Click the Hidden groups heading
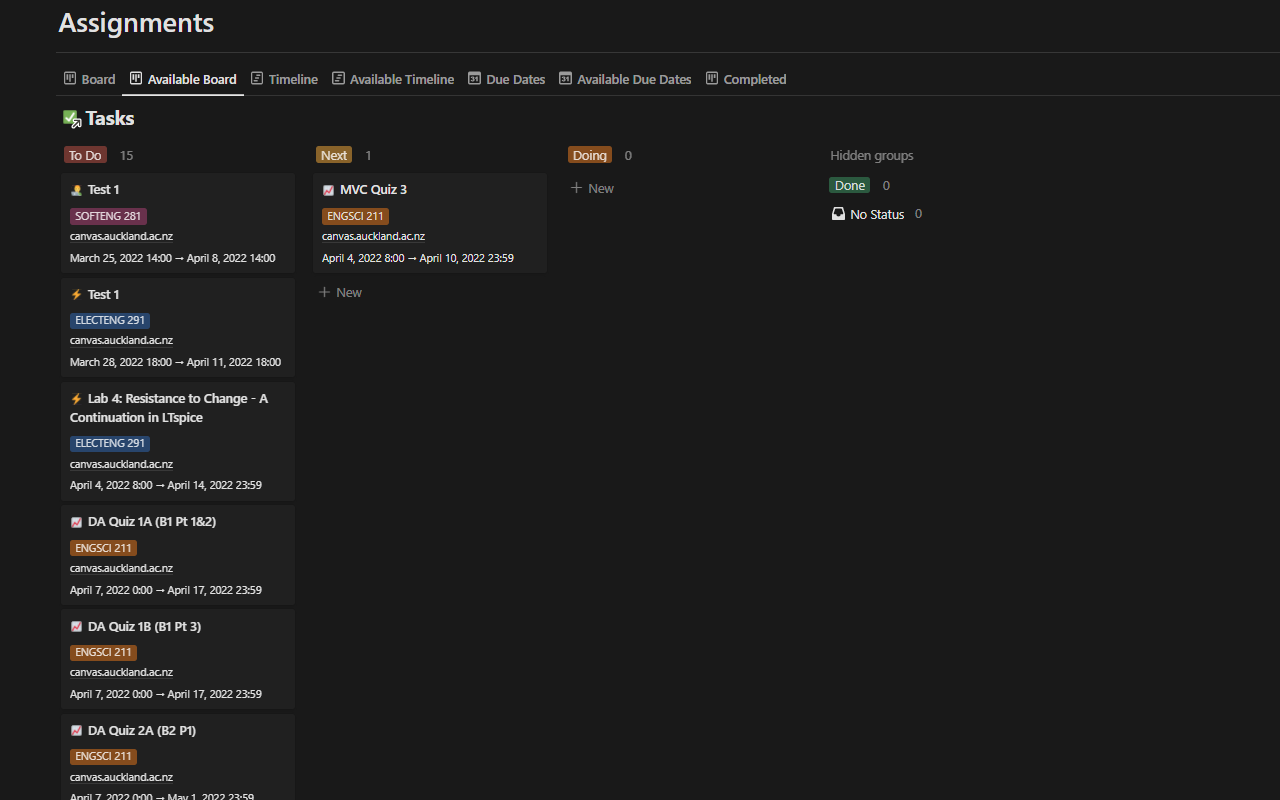This screenshot has width=1280, height=800. click(x=872, y=155)
